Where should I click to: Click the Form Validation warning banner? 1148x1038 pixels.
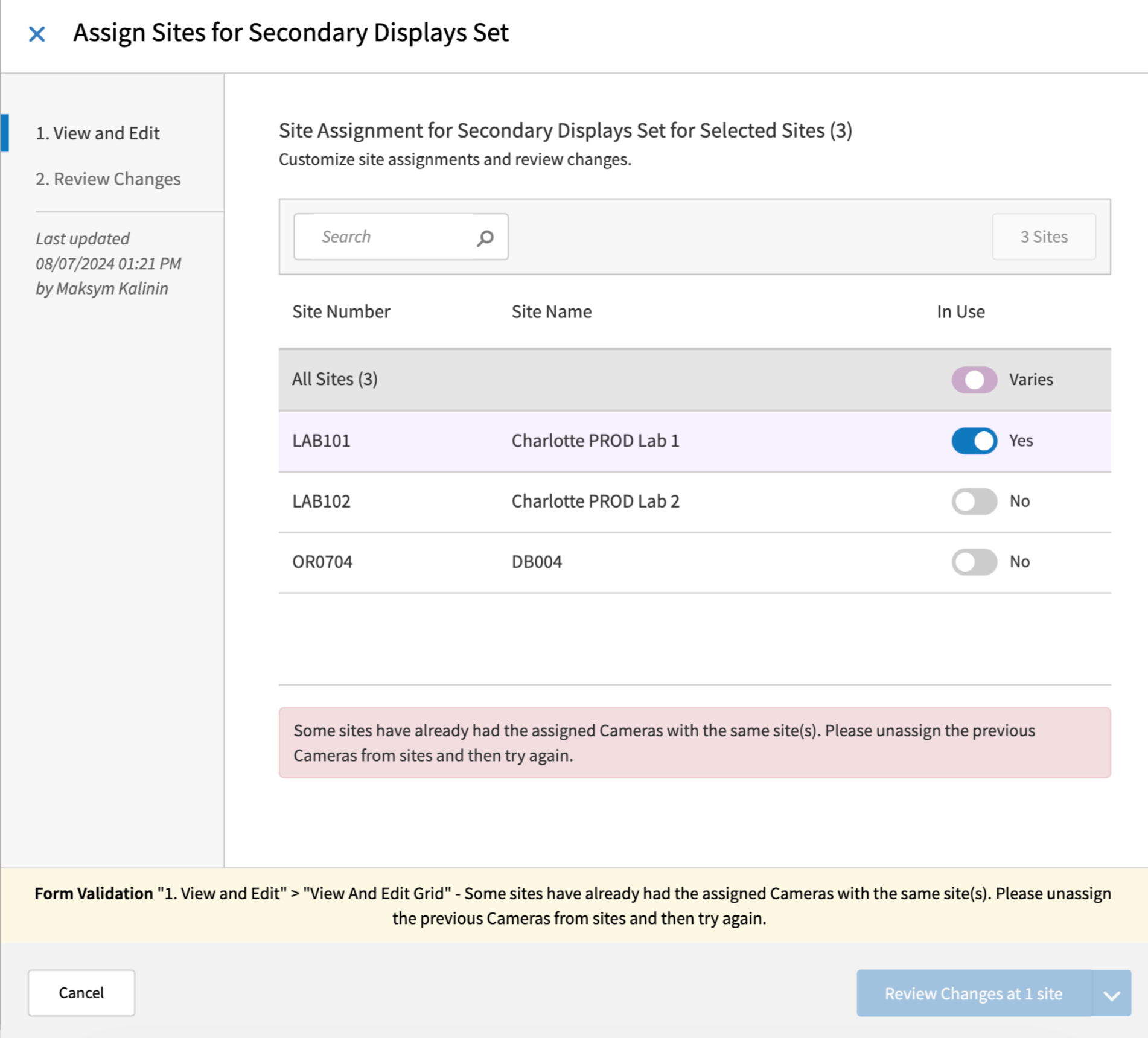[573, 905]
